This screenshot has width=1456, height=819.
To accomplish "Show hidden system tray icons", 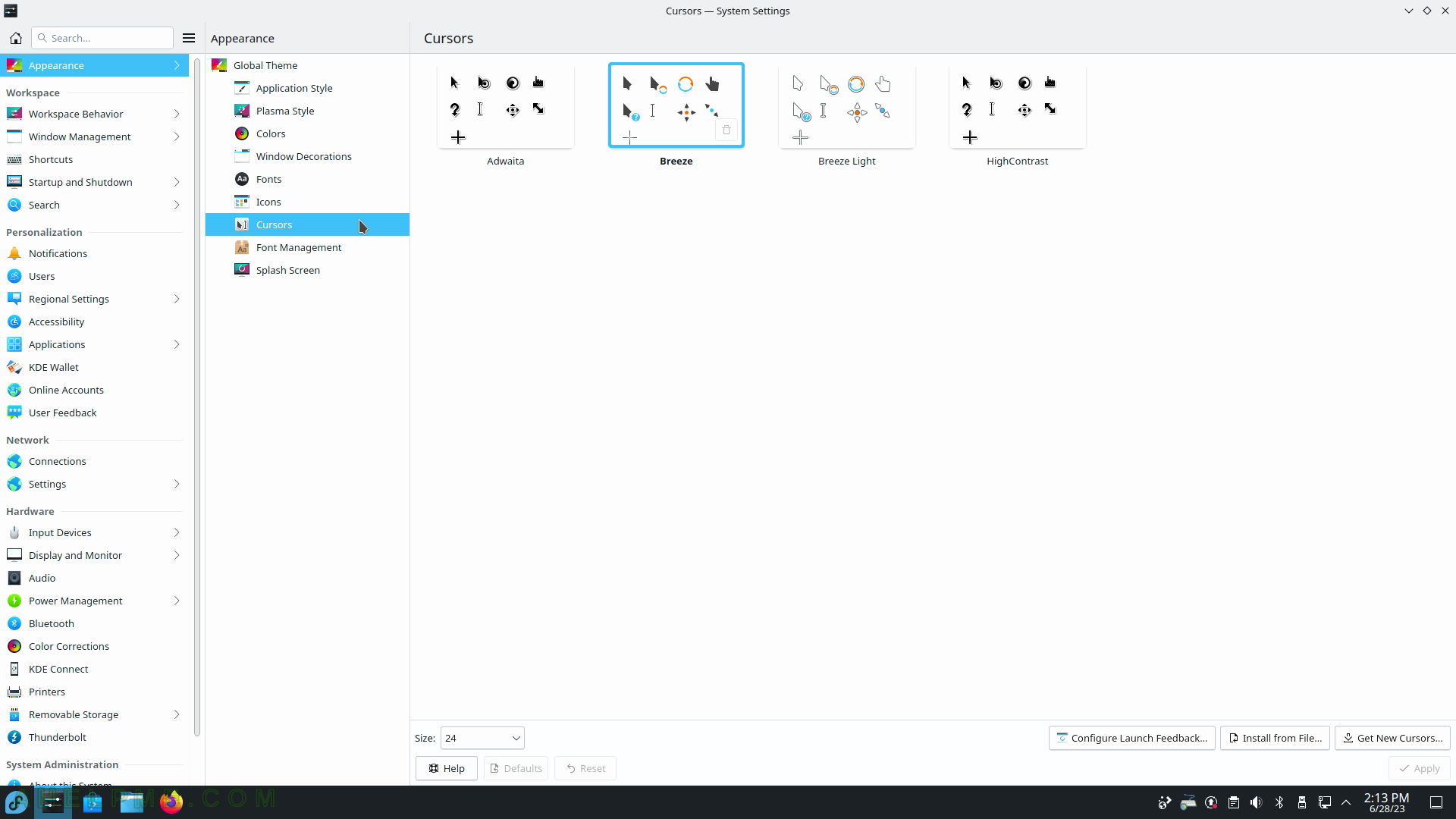I will coord(1346,802).
